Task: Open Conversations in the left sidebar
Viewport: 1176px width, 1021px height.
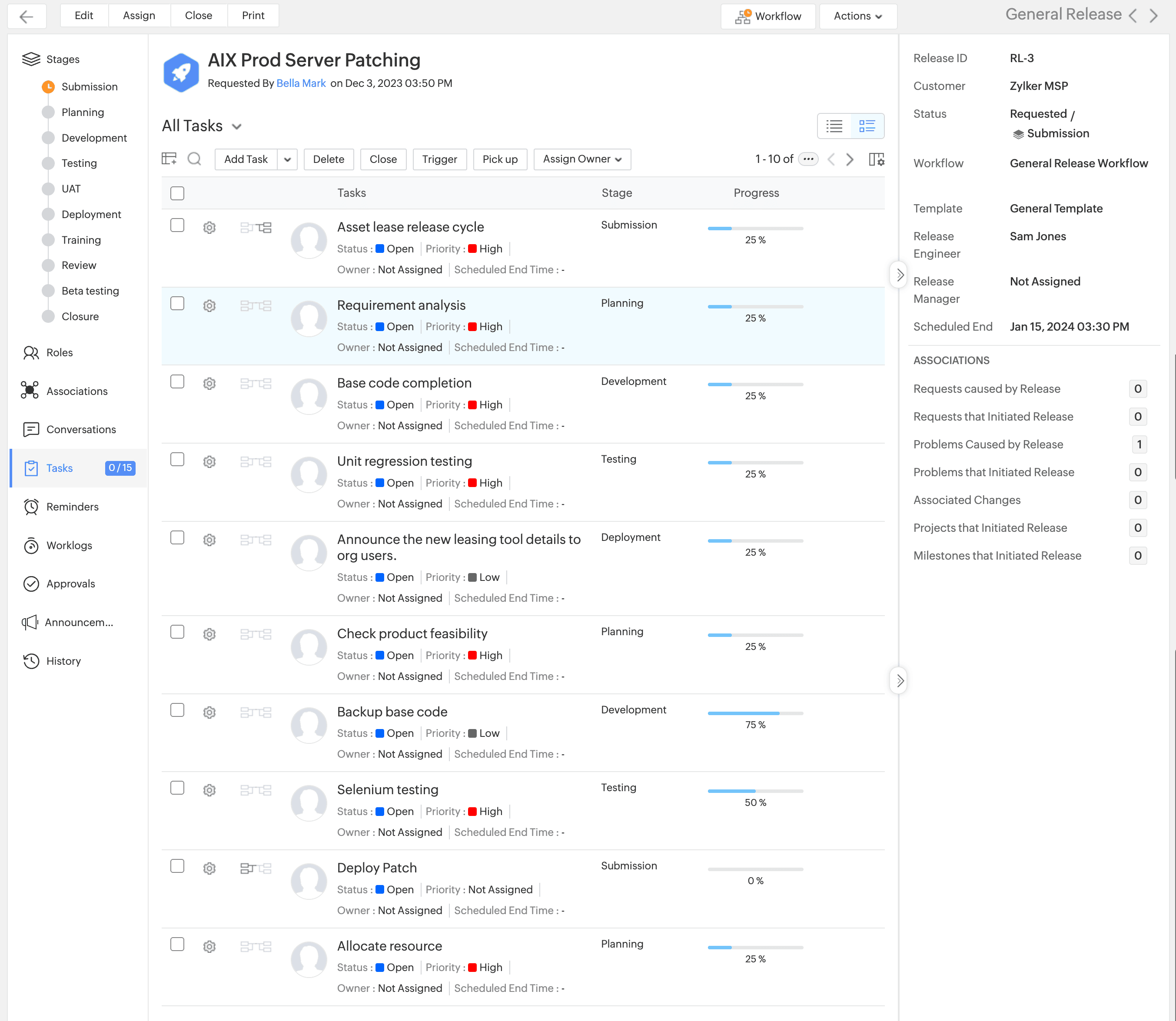Action: tap(81, 430)
